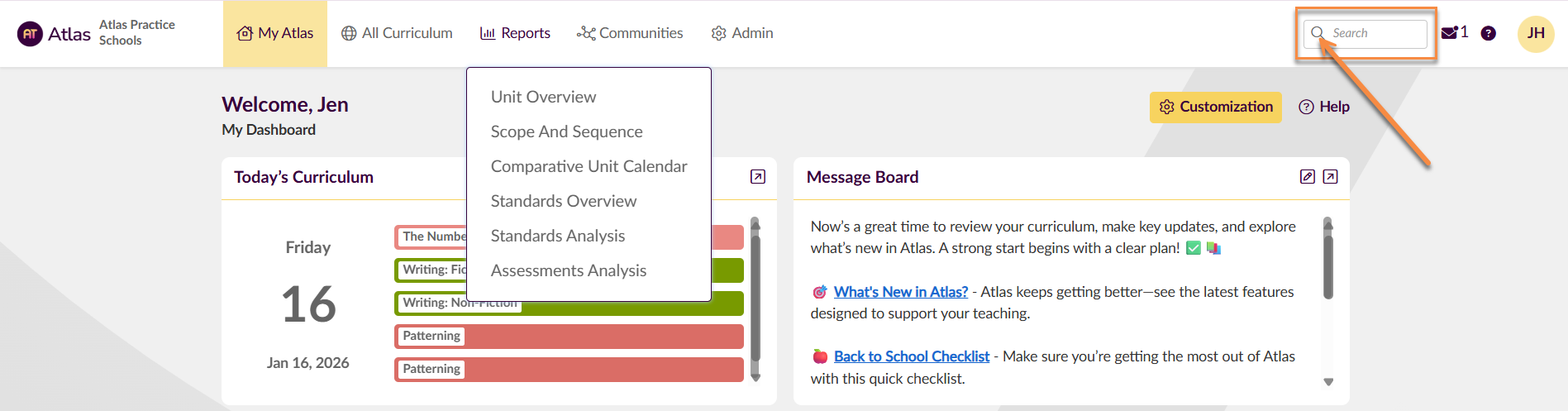Open the All Curriculum menu

click(x=397, y=33)
